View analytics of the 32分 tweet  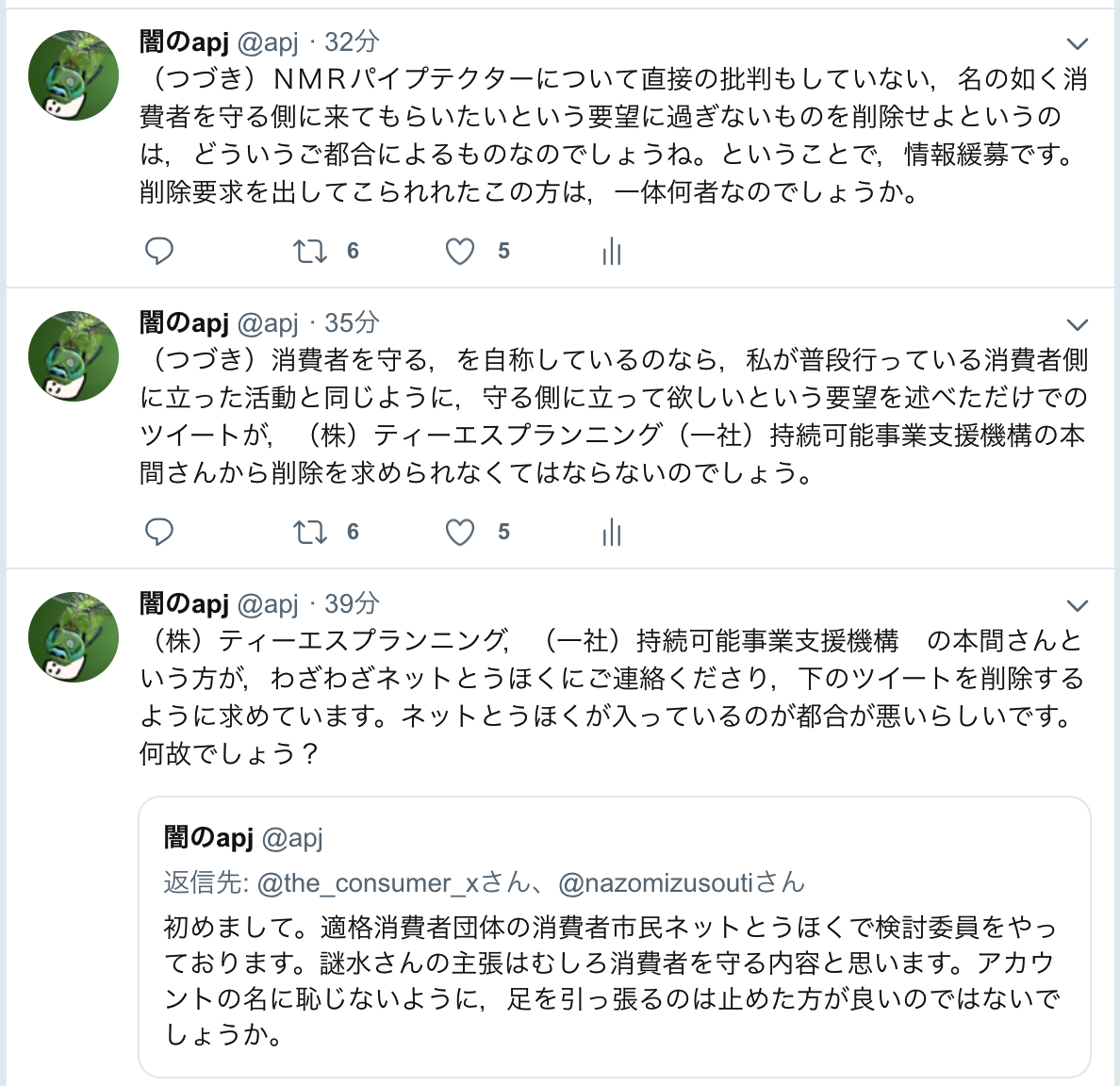612,252
